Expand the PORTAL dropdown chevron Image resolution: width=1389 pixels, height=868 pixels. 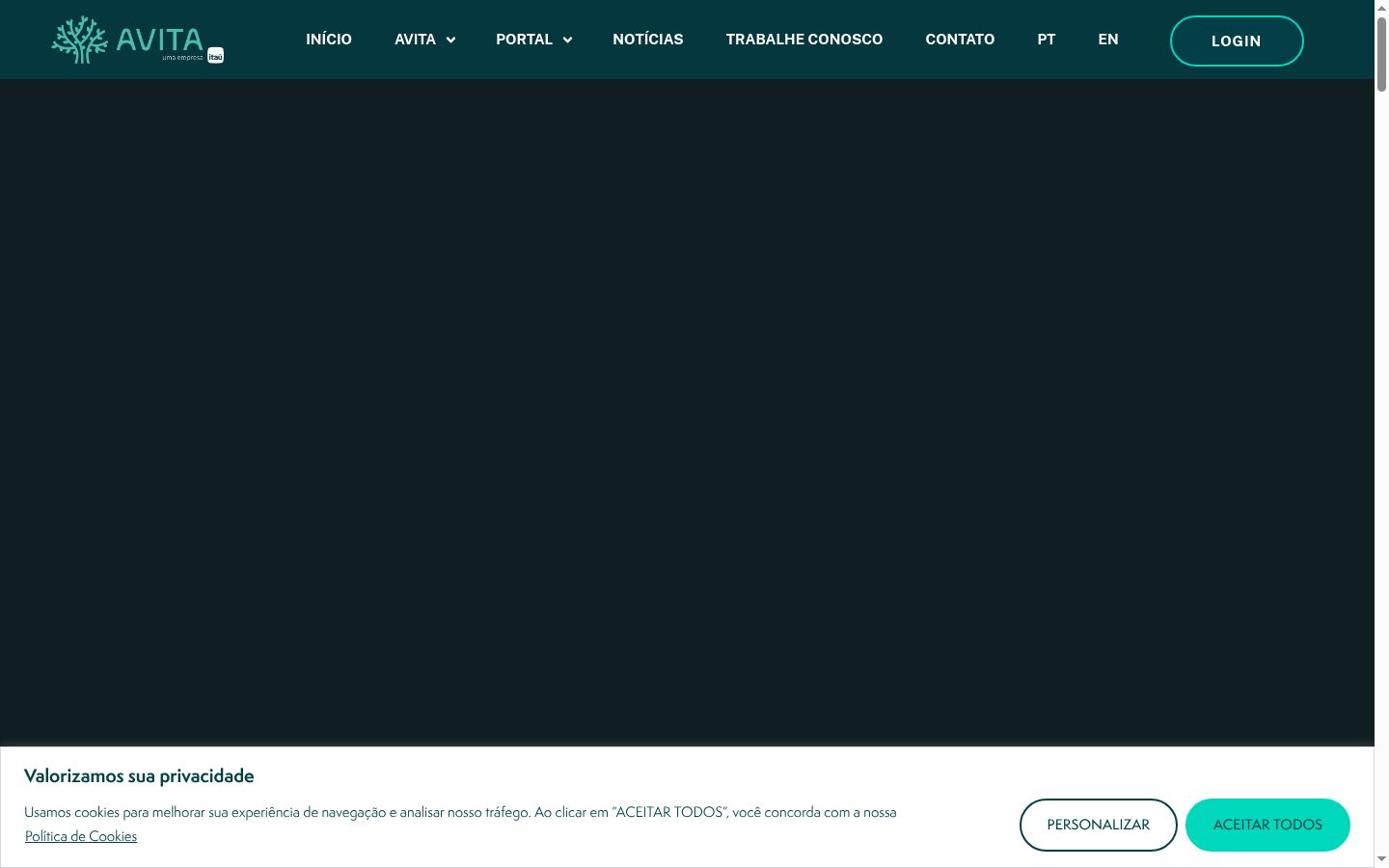[567, 40]
